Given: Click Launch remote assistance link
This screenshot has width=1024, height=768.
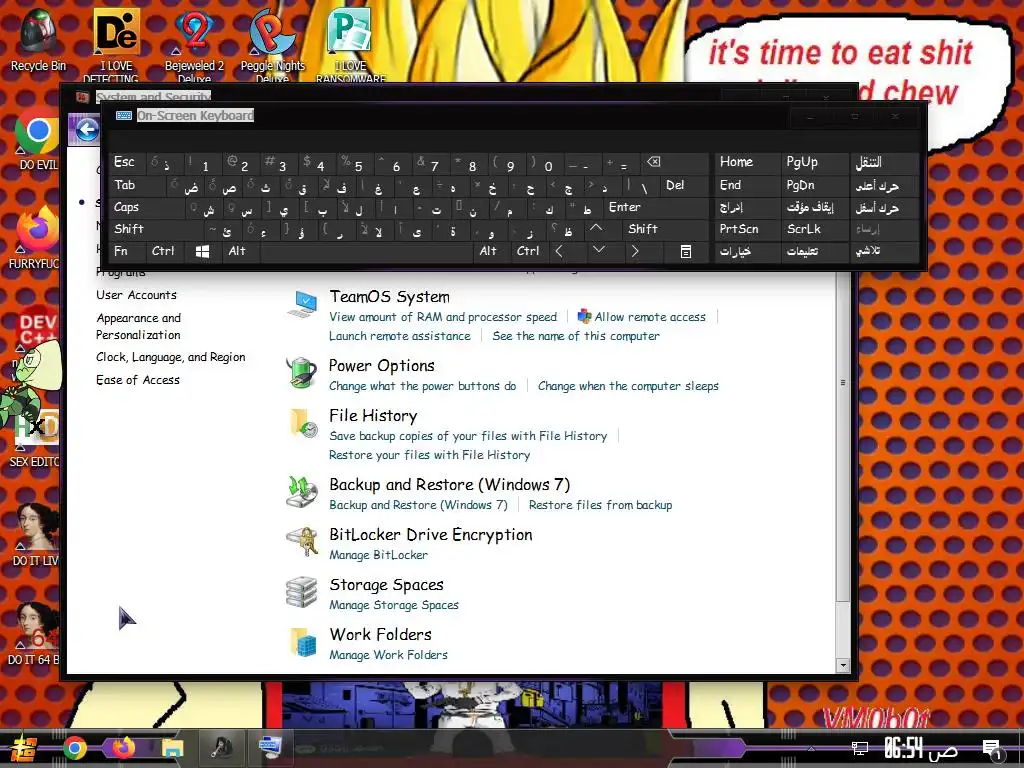Looking at the screenshot, I should [400, 336].
